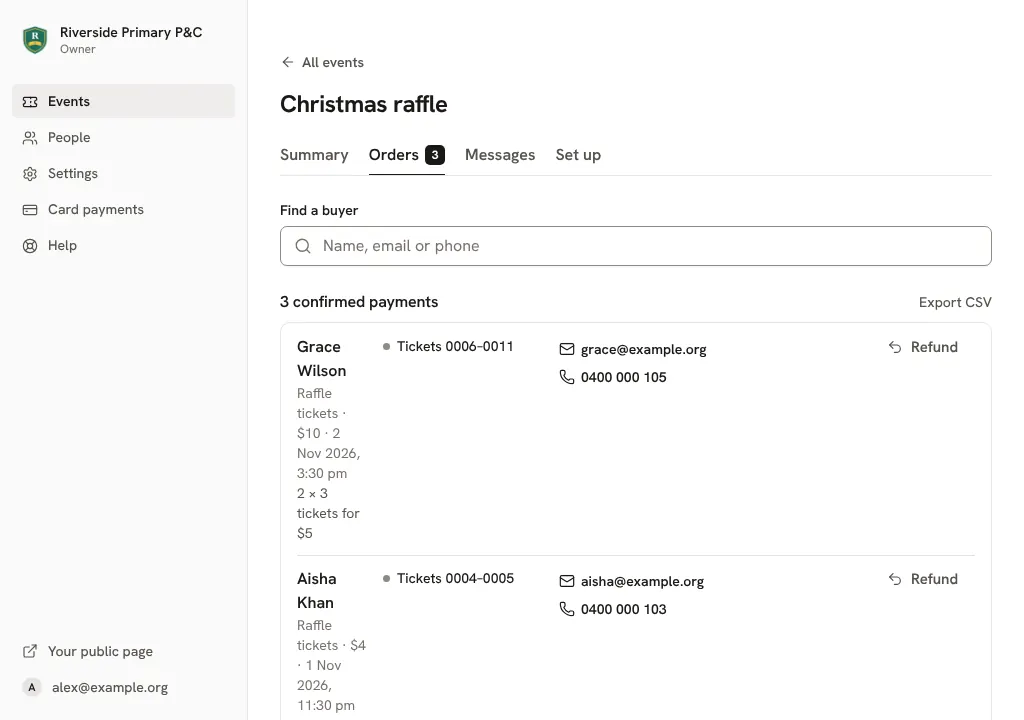Click the Tickets 0006-0011 label
The width and height of the screenshot is (1024, 720).
tap(455, 346)
